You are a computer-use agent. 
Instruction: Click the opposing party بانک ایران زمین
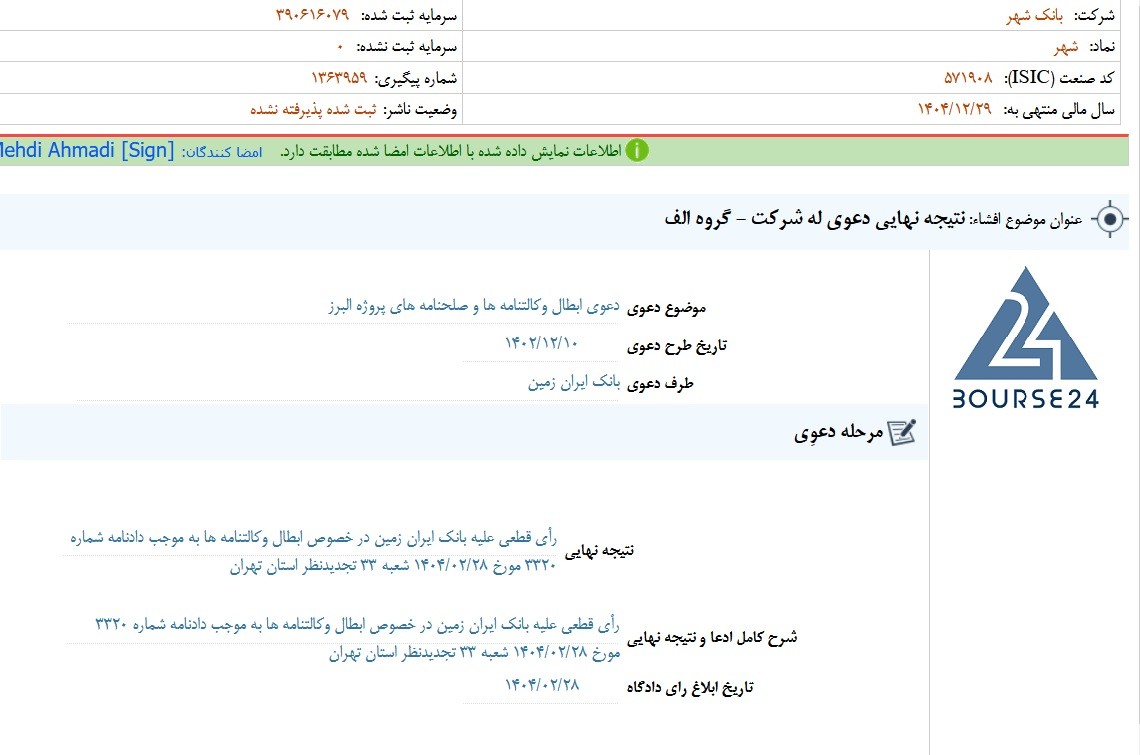click(x=574, y=382)
